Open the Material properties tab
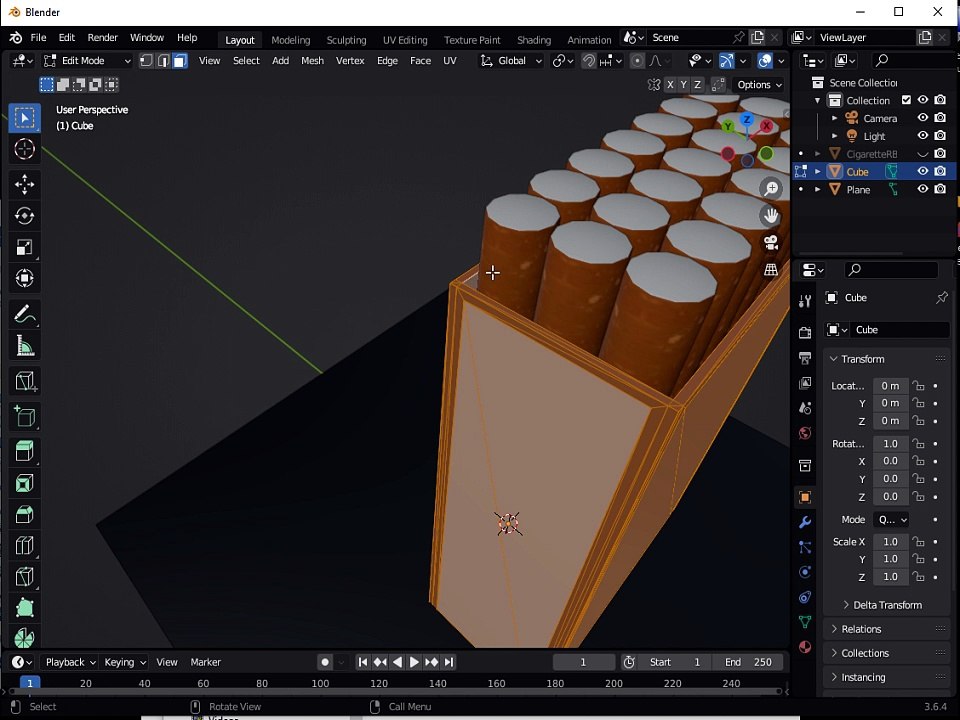Viewport: 960px width, 720px height. (x=805, y=647)
